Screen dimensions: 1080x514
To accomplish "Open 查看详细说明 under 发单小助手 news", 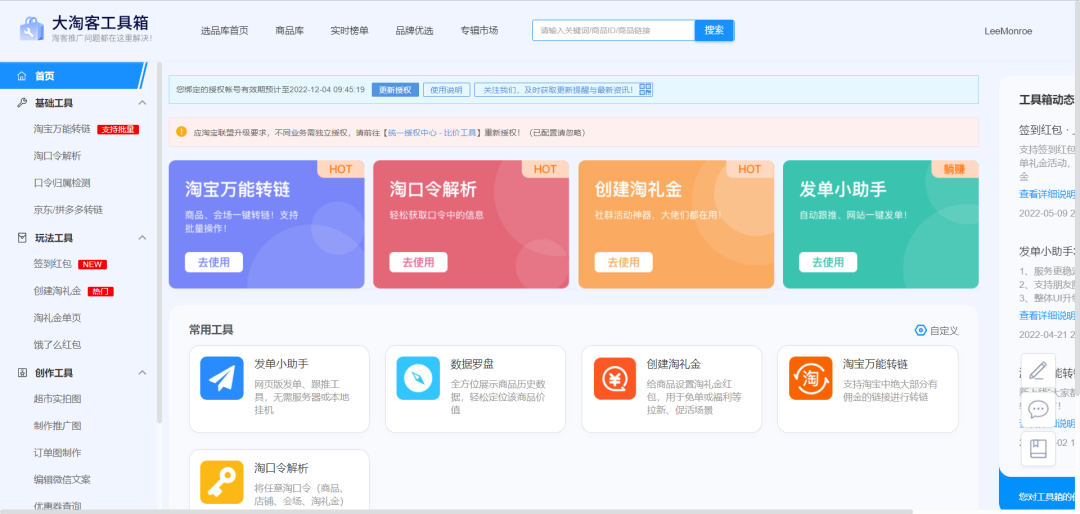I will [x=1047, y=316].
